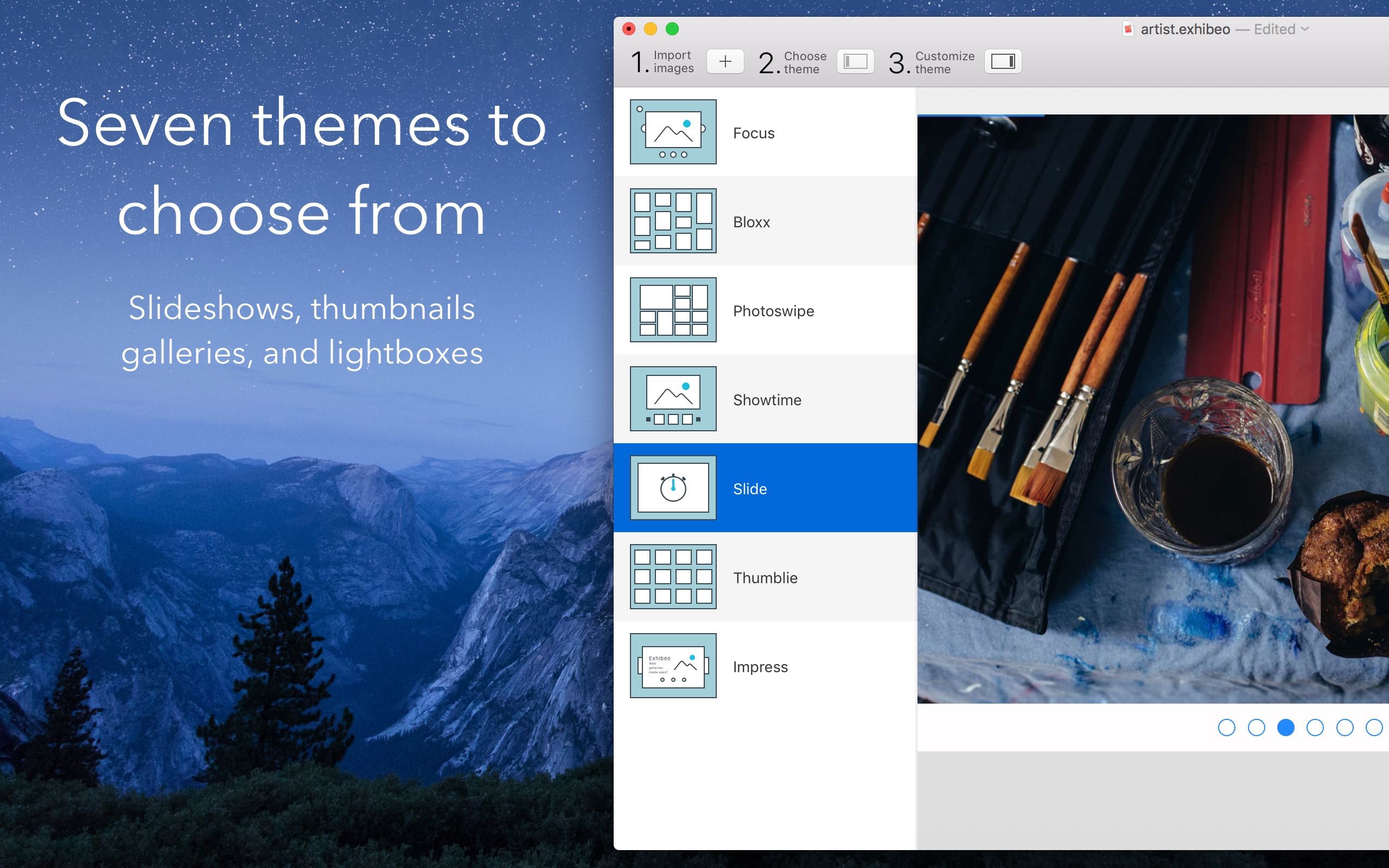The width and height of the screenshot is (1389, 868).
Task: Select the Showtime theme icon
Action: point(673,399)
